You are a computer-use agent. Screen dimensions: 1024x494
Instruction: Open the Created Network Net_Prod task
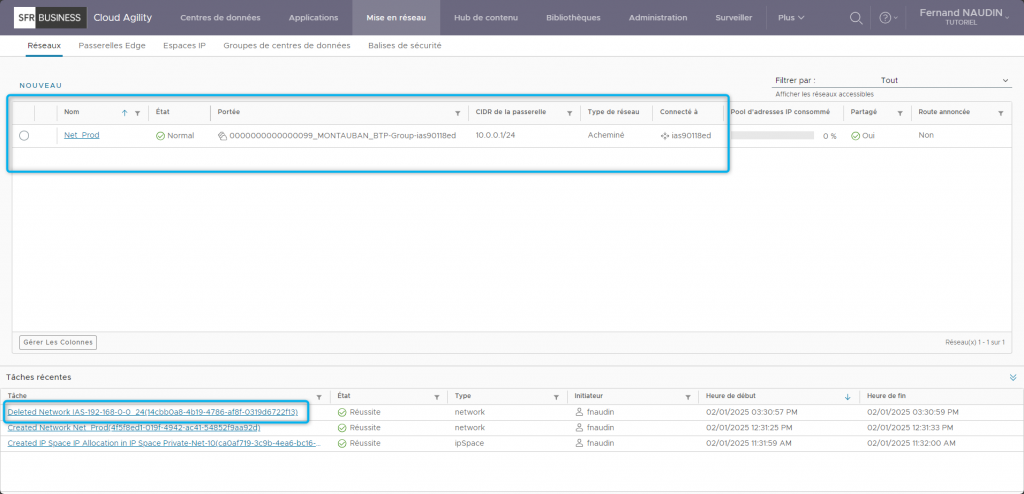pyautogui.click(x=134, y=427)
